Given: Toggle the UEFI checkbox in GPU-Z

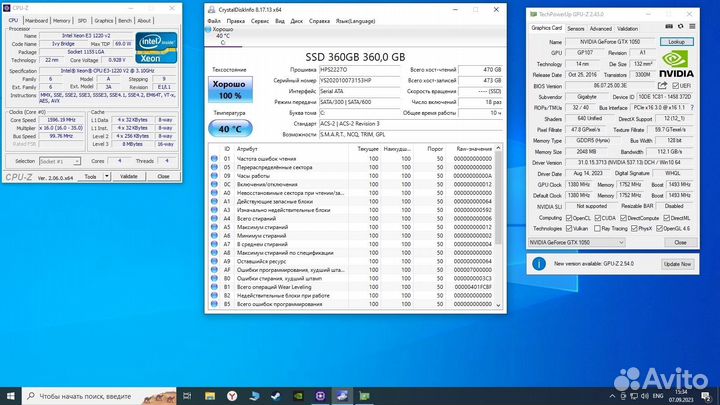Looking at the screenshot, I should (675, 86).
